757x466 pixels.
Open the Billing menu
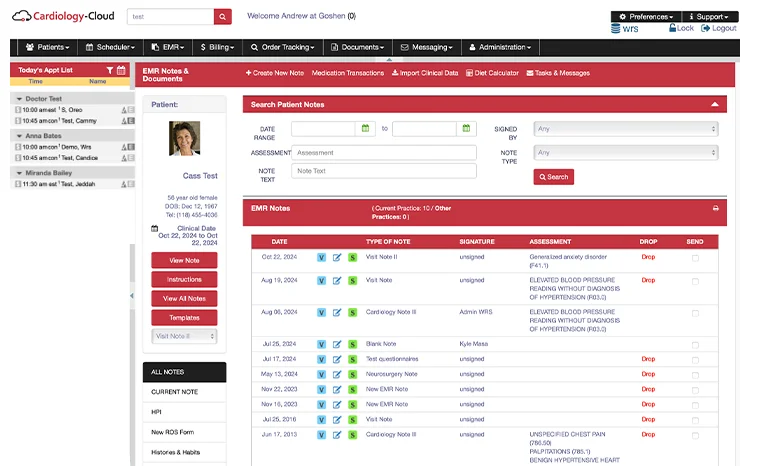click(220, 47)
